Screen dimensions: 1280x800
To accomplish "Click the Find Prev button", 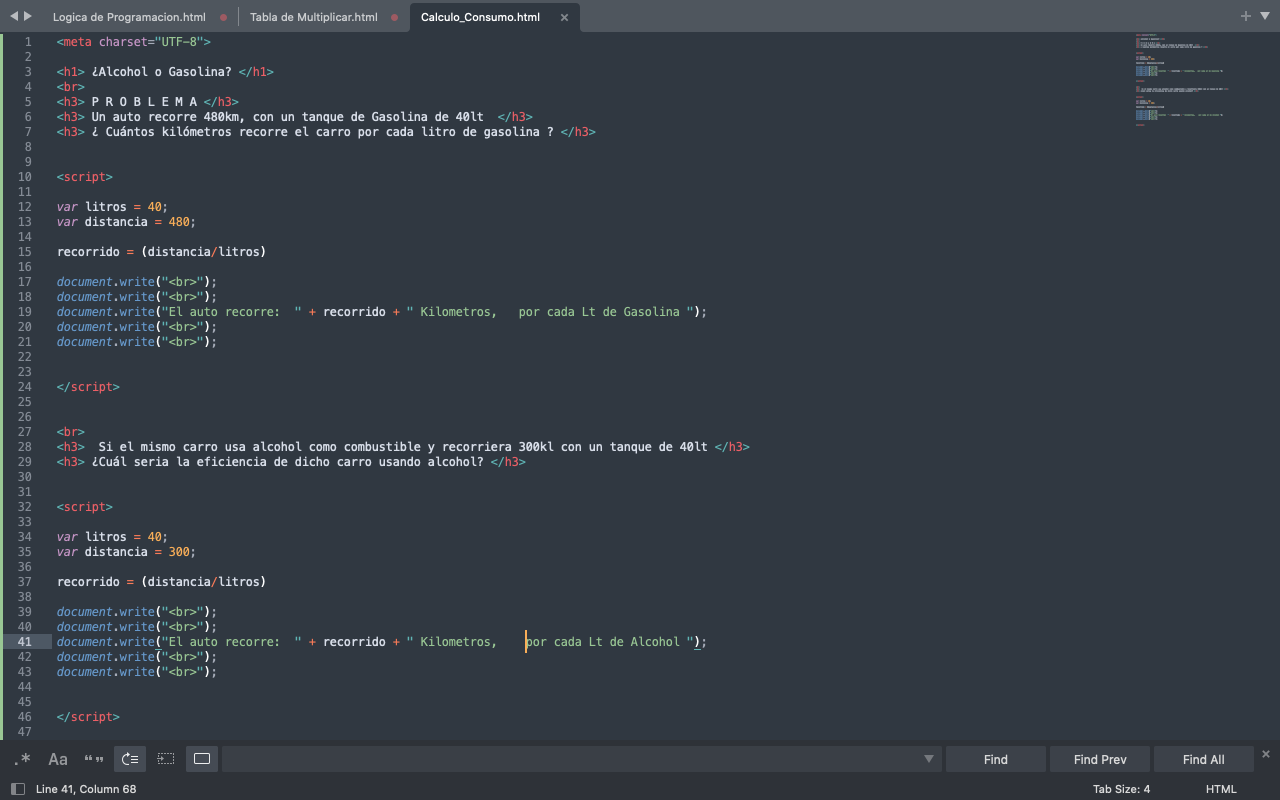I will 1100,759.
